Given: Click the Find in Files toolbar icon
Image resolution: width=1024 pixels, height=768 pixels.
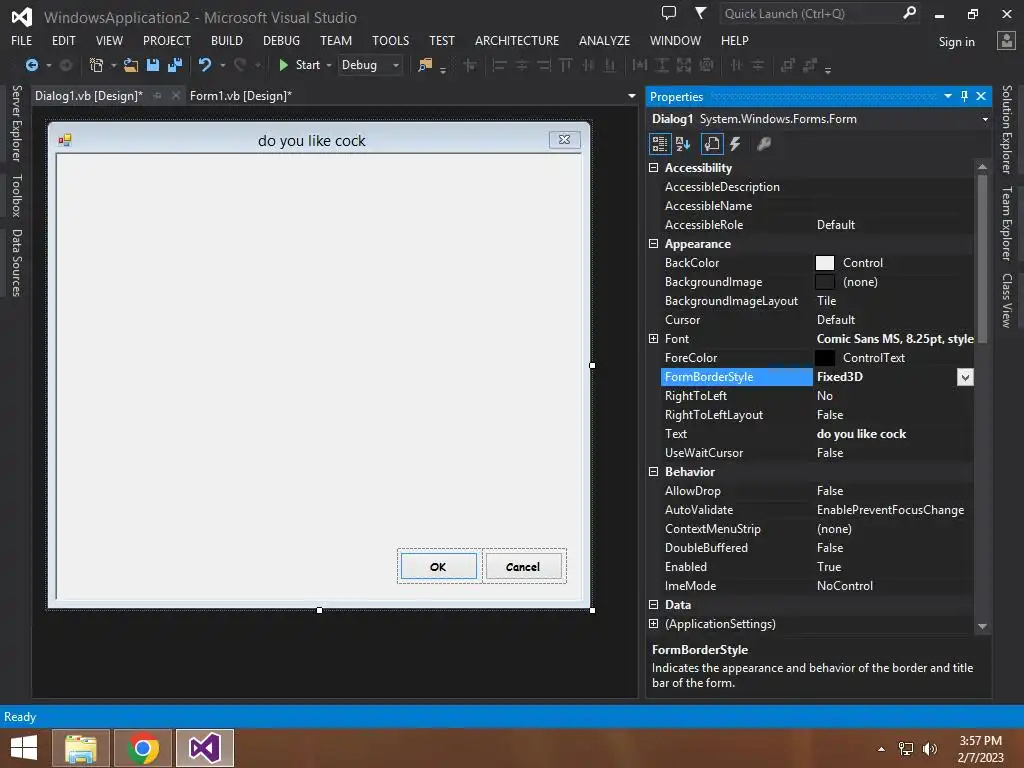Looking at the screenshot, I should 425,65.
